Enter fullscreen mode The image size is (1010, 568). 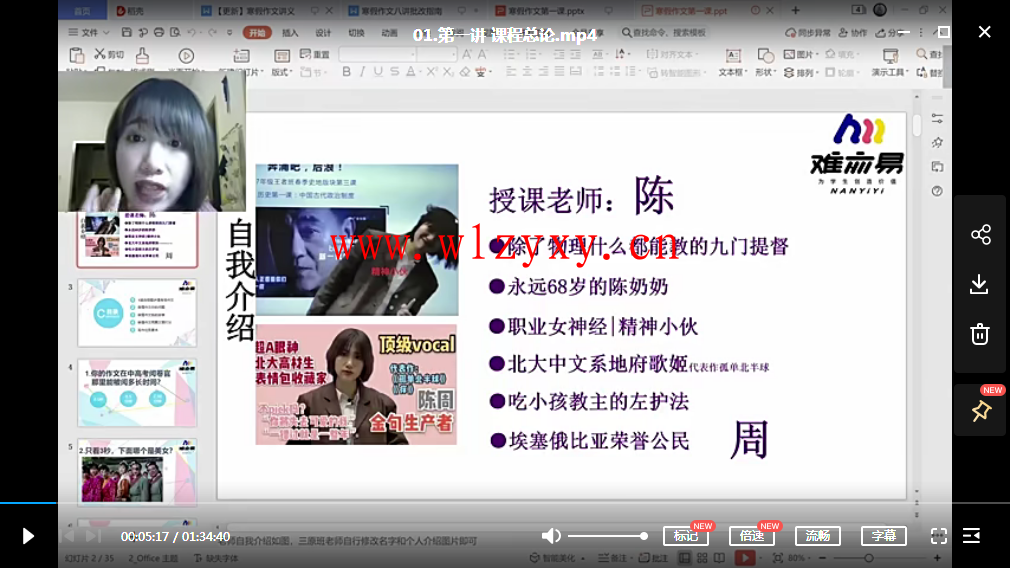939,536
